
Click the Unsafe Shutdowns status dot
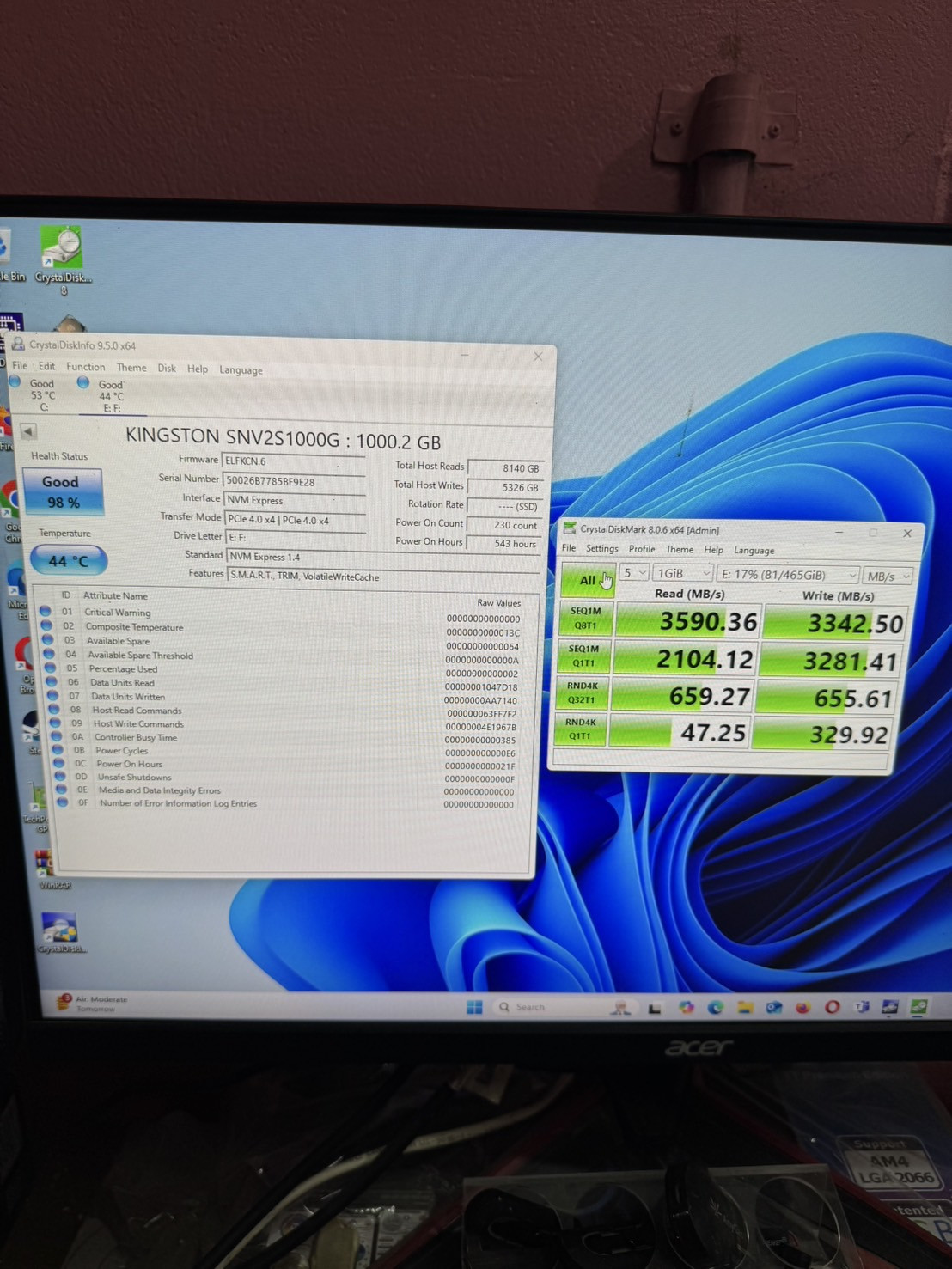click(60, 777)
